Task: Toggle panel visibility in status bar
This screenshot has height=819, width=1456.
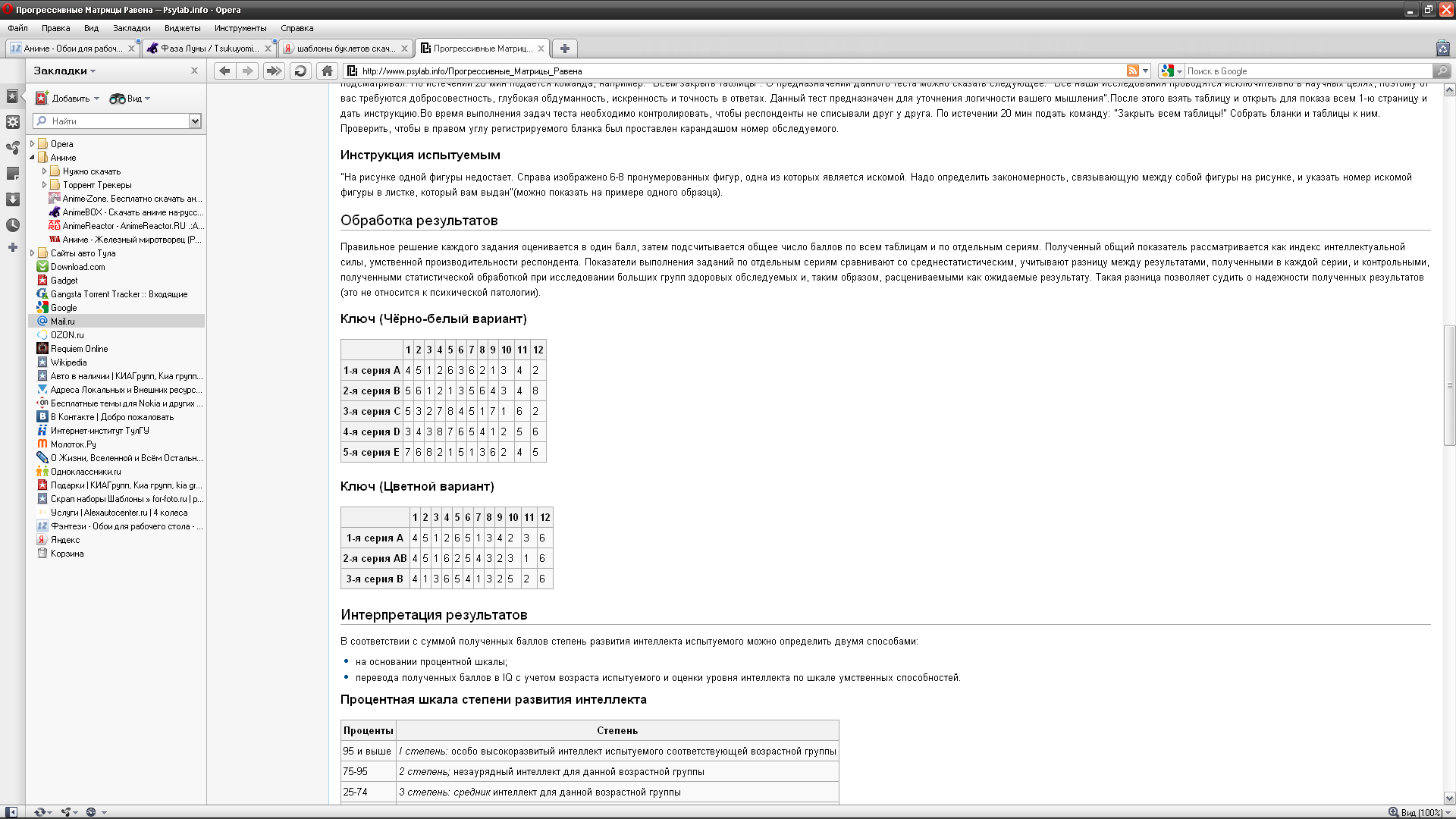Action: click(11, 812)
